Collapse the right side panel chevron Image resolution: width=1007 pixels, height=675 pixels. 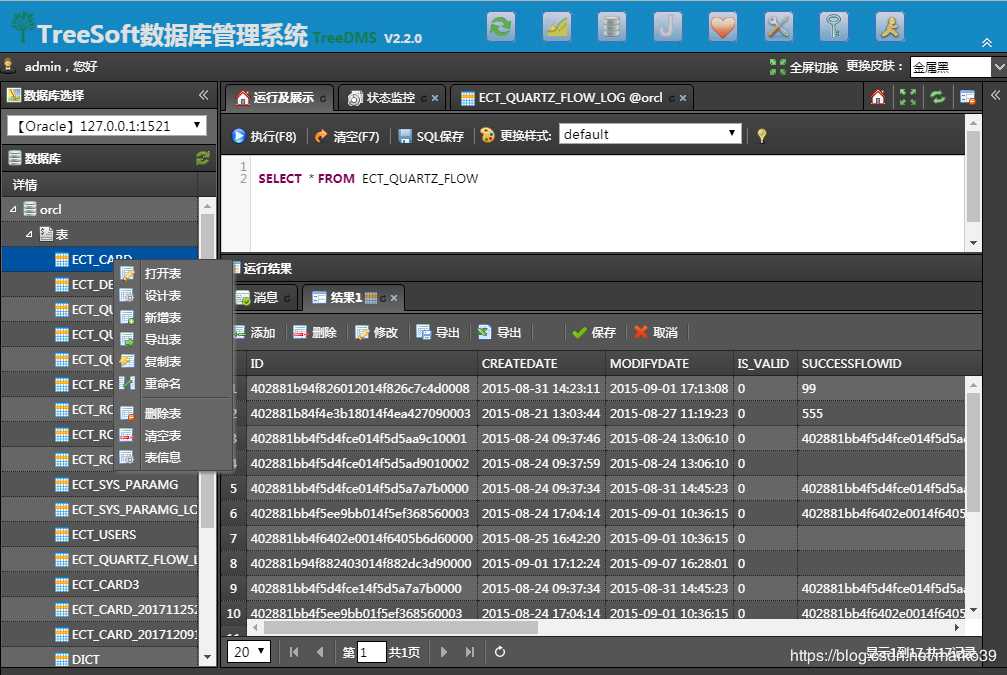click(995, 95)
